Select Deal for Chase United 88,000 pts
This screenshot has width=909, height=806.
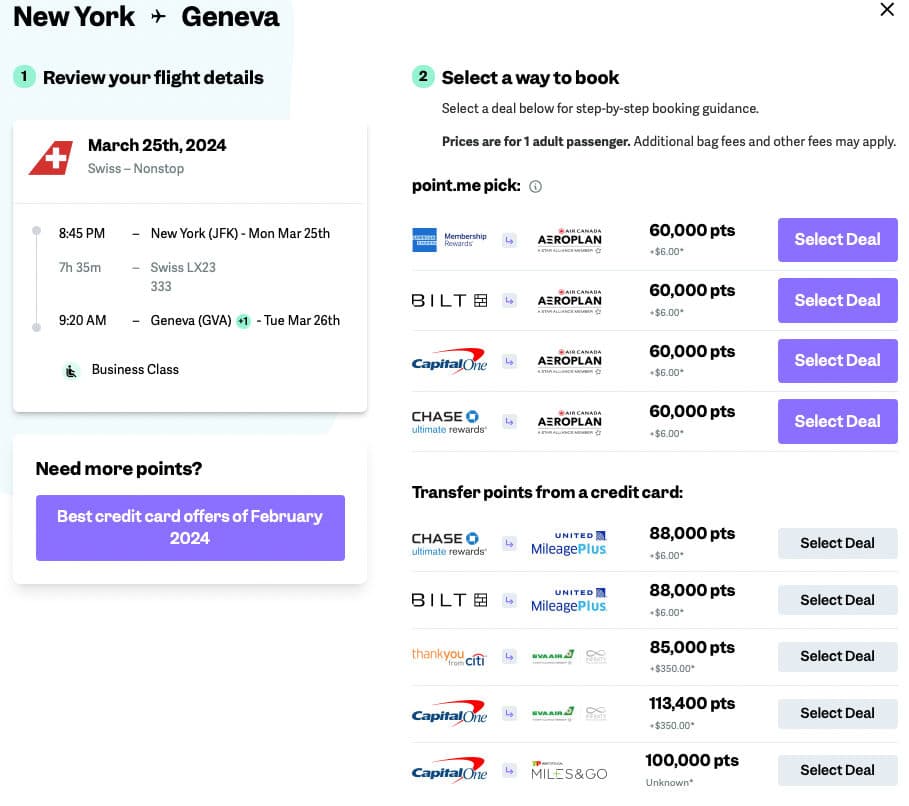pyautogui.click(x=837, y=543)
